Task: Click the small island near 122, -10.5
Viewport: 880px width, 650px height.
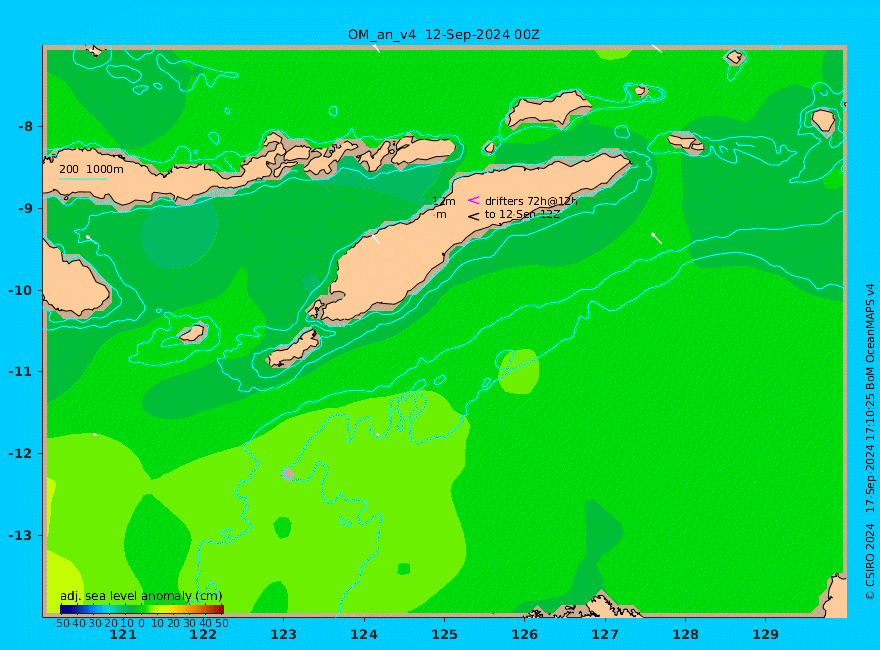Action: click(192, 333)
